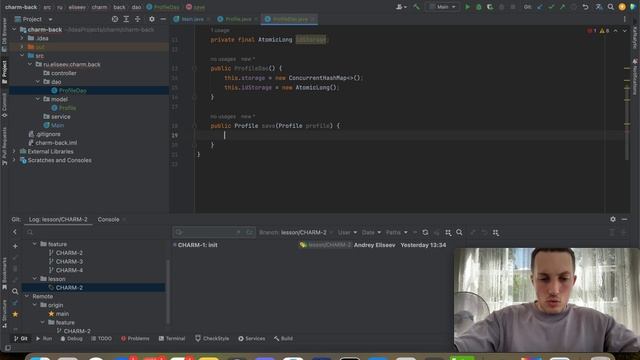Open Project panel gear options

pyautogui.click(x=152, y=19)
